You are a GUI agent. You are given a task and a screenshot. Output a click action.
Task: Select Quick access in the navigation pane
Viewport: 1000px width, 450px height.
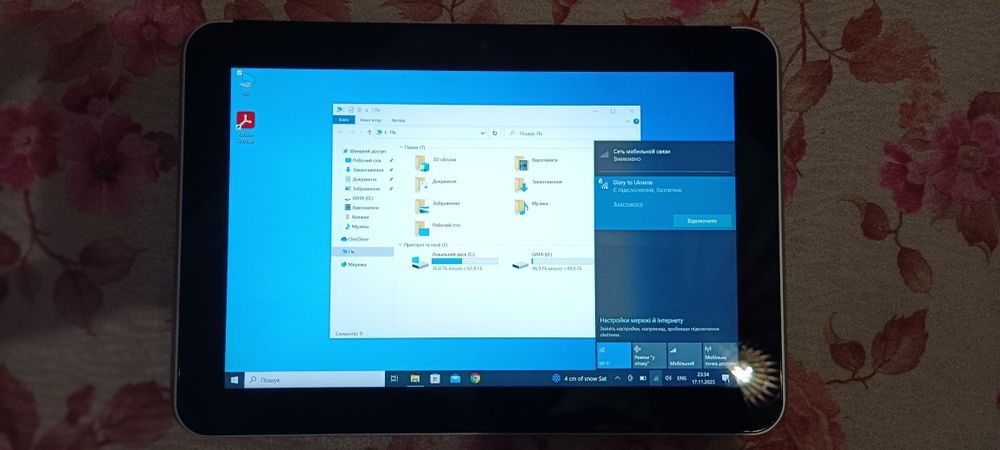point(364,151)
